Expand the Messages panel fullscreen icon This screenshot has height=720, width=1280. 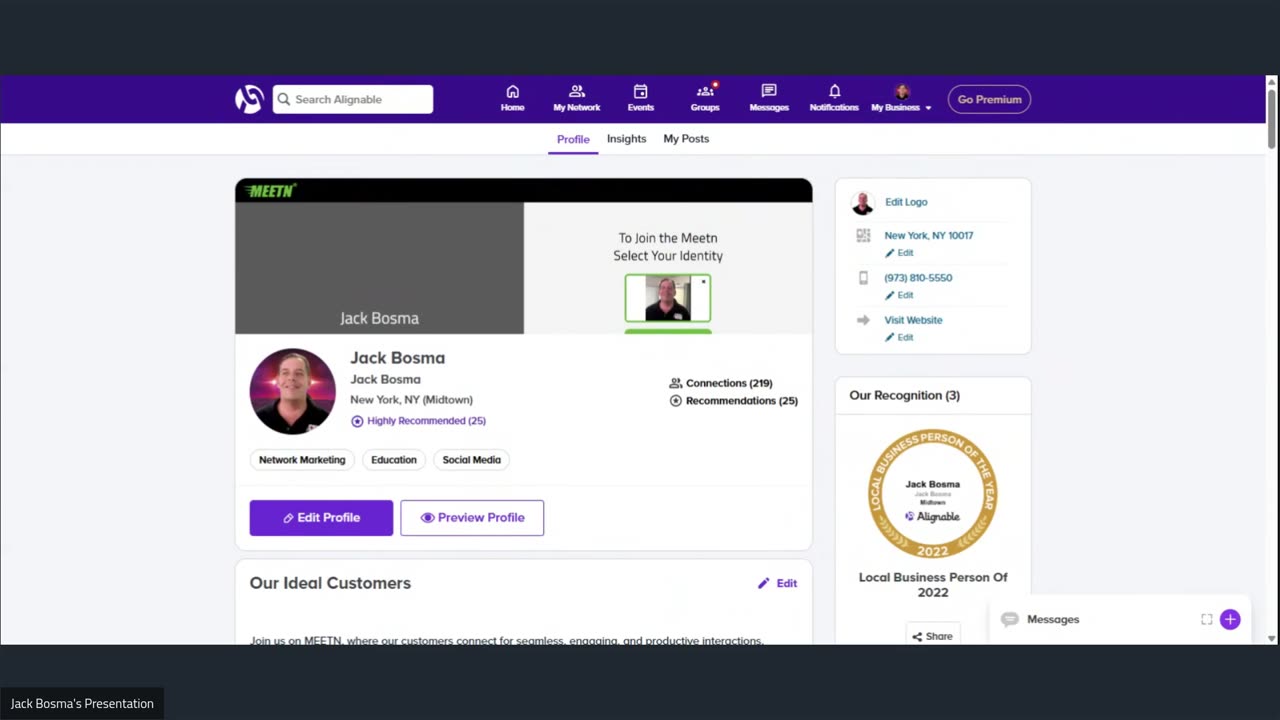point(1206,620)
